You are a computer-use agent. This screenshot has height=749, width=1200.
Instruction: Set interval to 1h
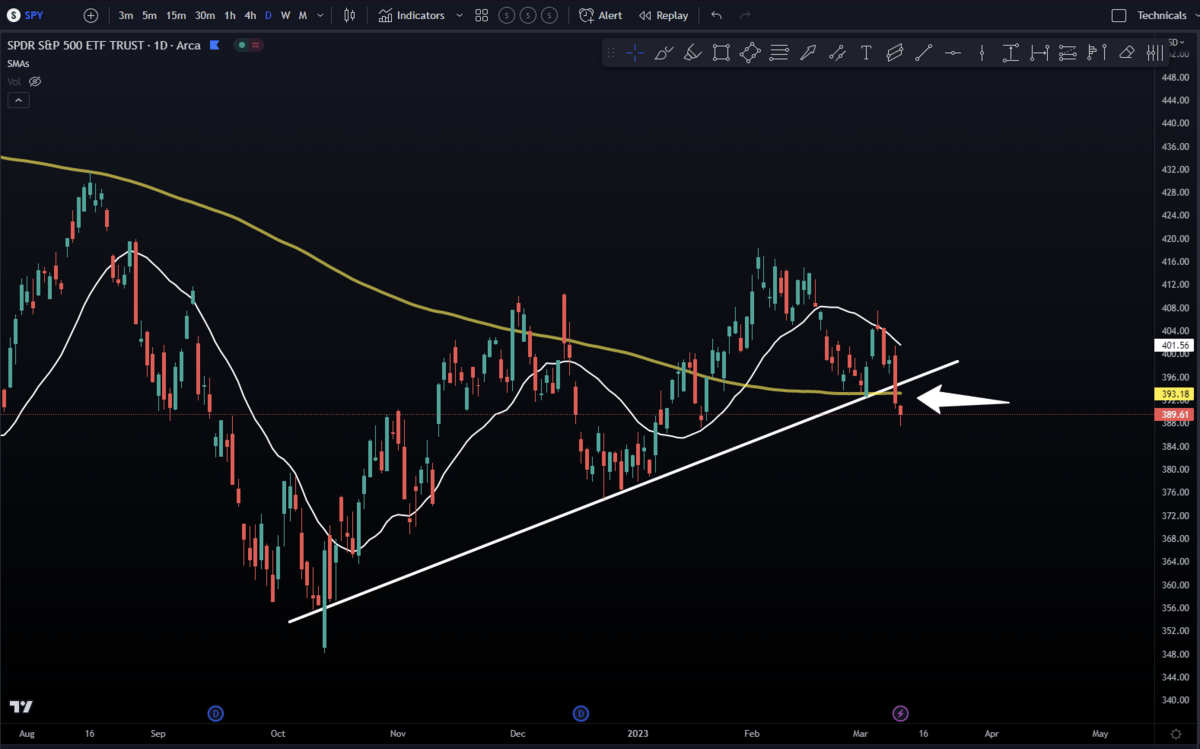230,15
